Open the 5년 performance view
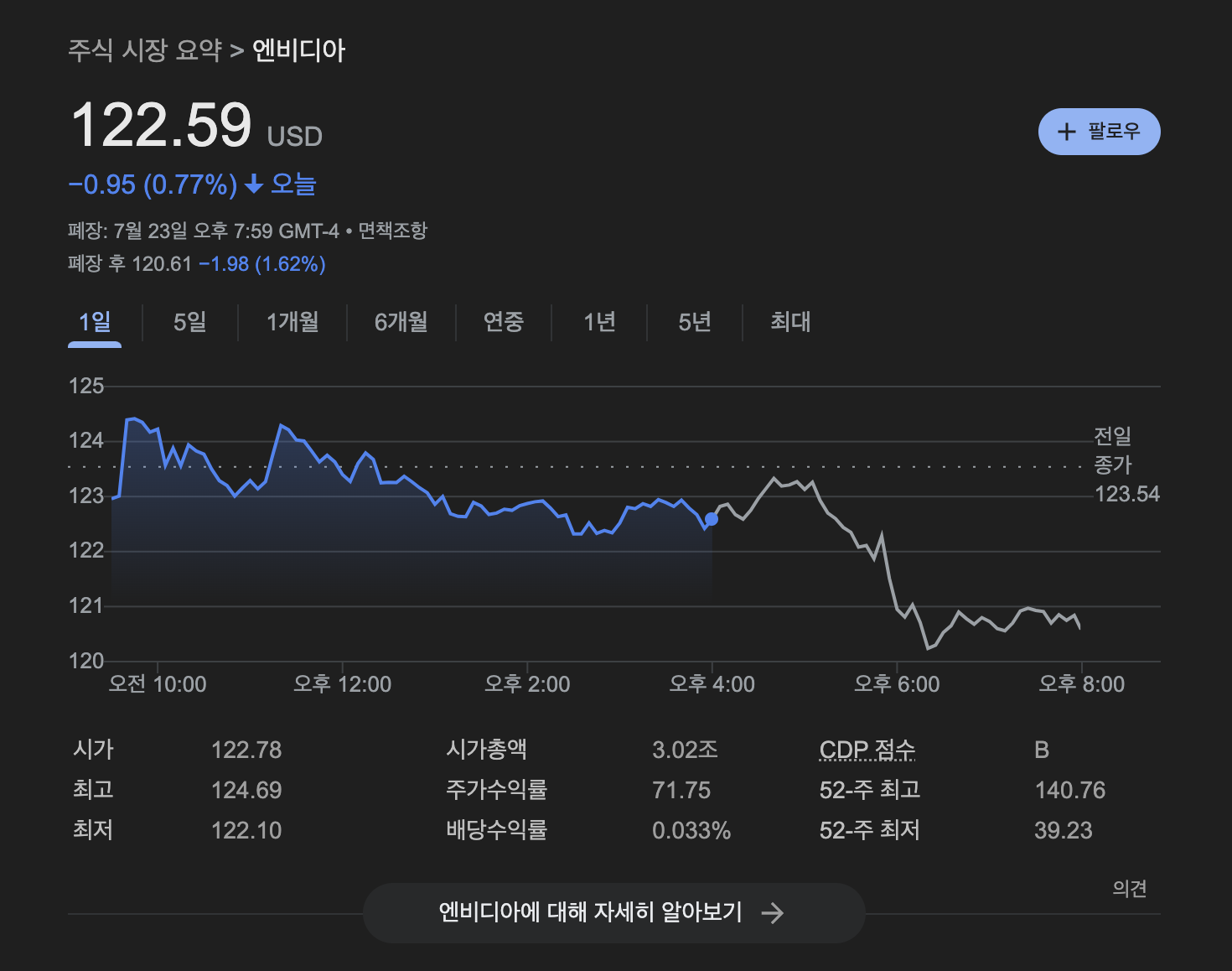Viewport: 1232px width, 971px height. (x=693, y=322)
